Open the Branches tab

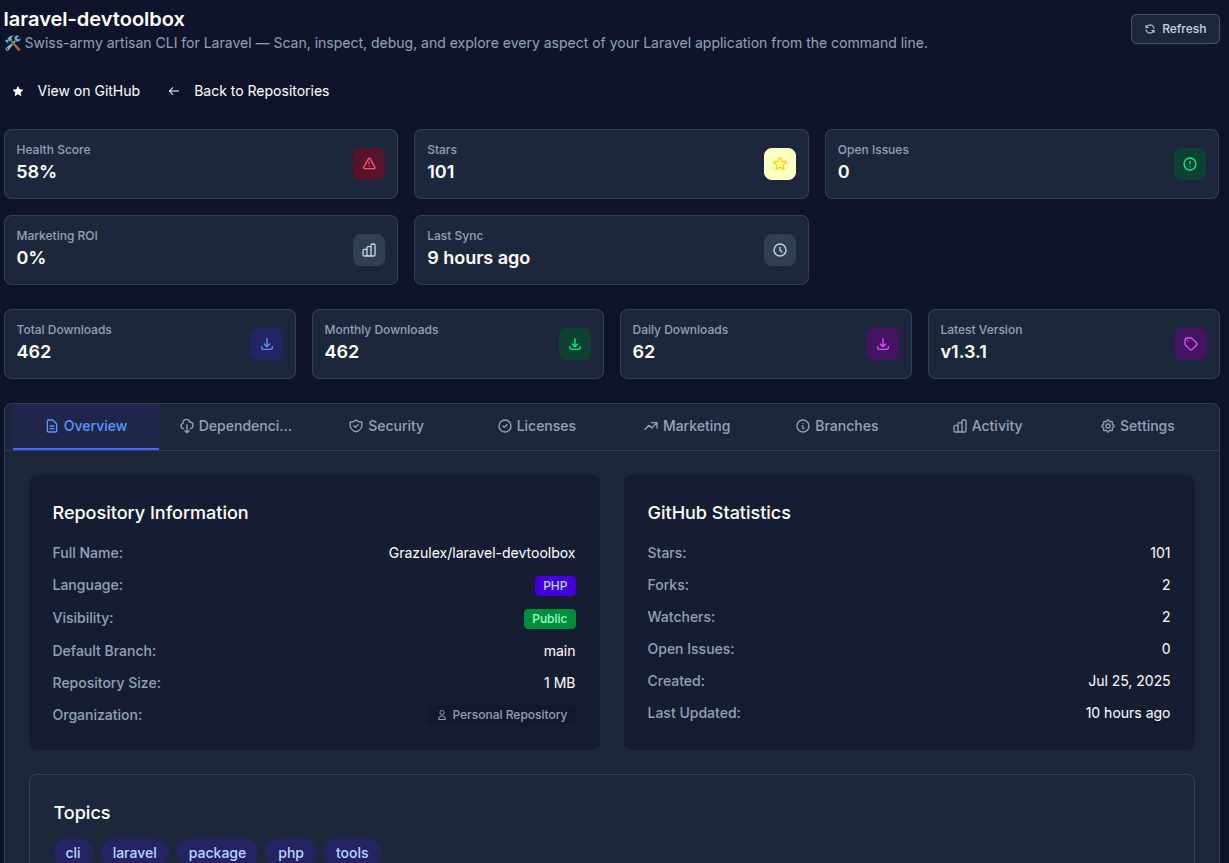[x=837, y=426]
